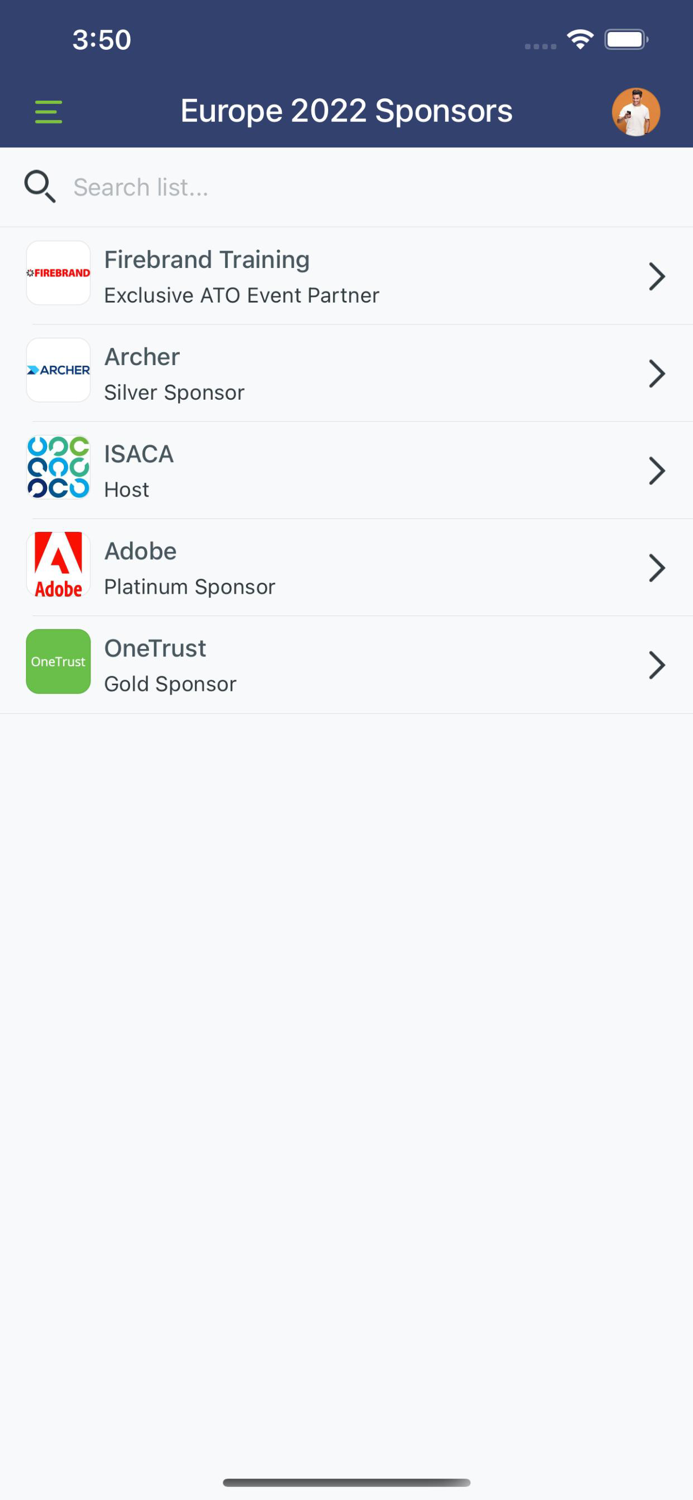Select the Firebrand Training logo
This screenshot has height=1500, width=693.
[57, 272]
